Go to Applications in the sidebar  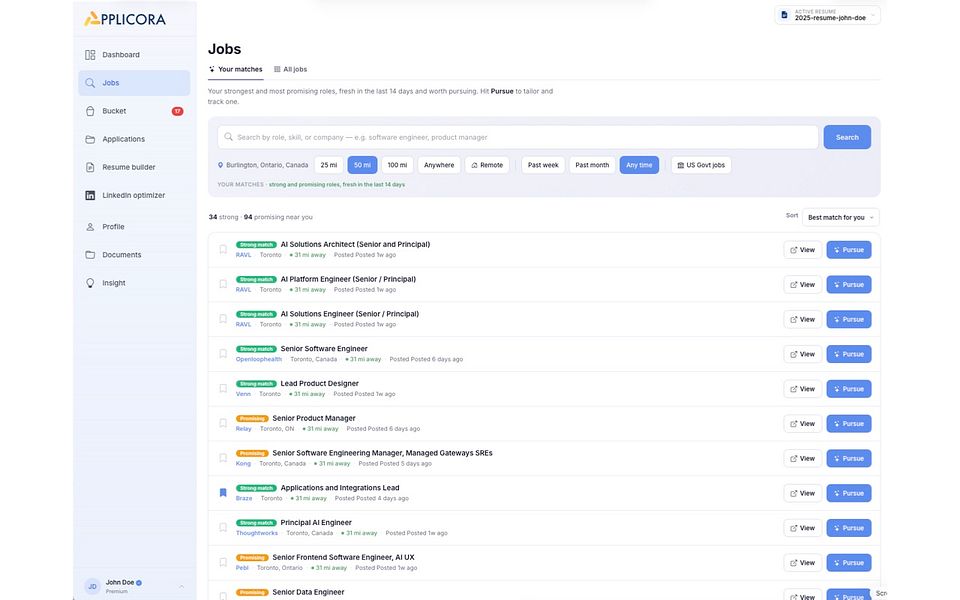134,139
